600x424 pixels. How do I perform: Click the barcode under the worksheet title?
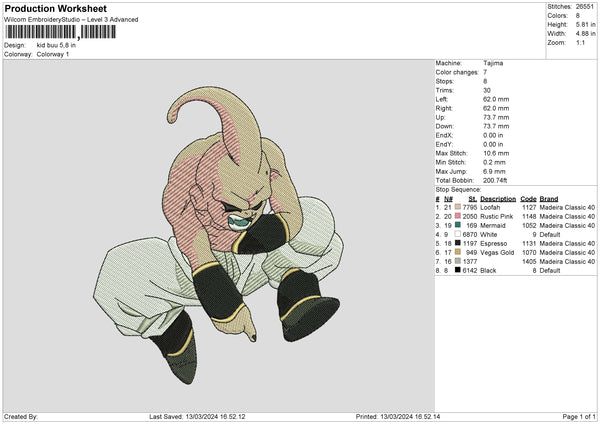[x=60, y=32]
